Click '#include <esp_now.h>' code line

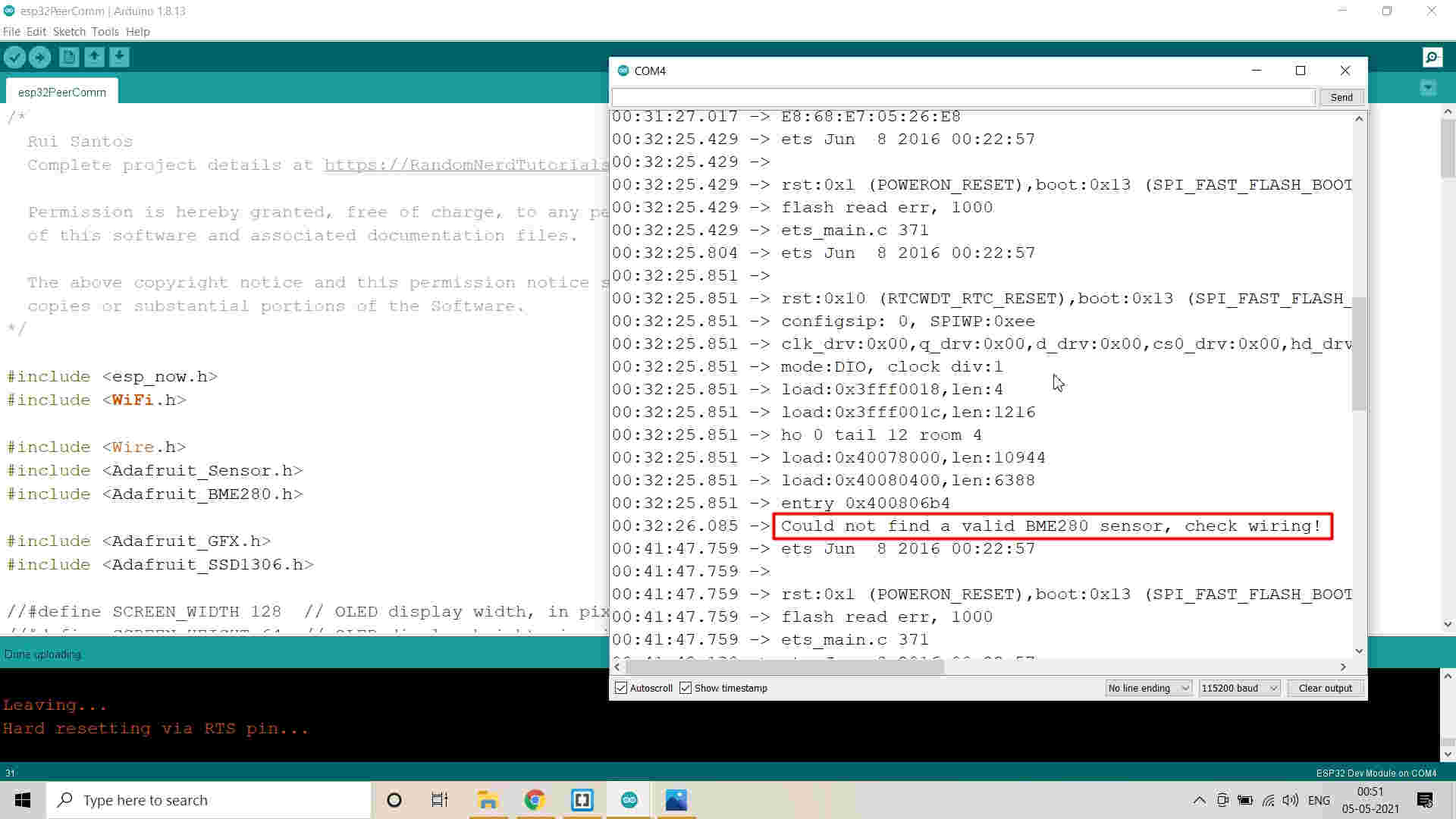click(112, 376)
